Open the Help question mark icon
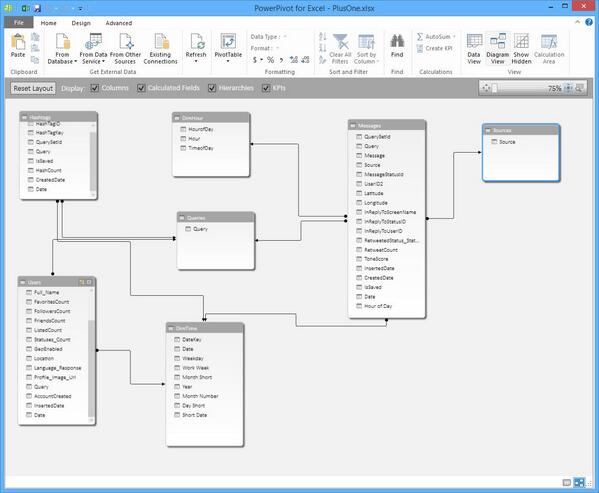The width and height of the screenshot is (599, 493). (x=589, y=22)
